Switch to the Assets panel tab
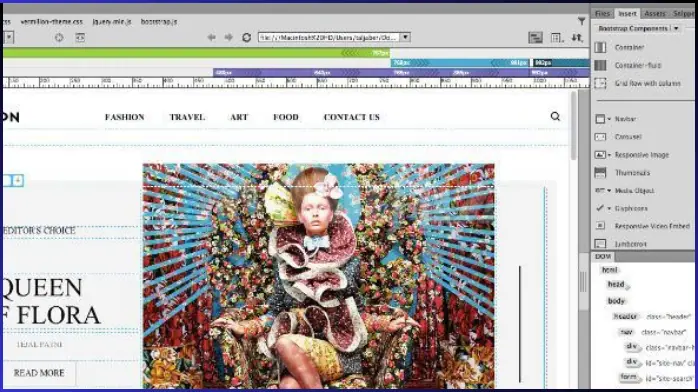Image resolution: width=698 pixels, height=392 pixels. pos(655,13)
